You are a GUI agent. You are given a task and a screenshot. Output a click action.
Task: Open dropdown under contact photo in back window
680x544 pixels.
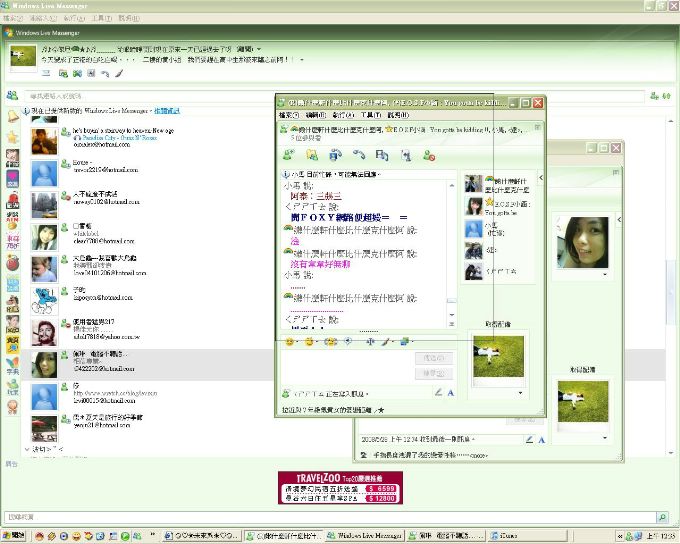[x=605, y=275]
